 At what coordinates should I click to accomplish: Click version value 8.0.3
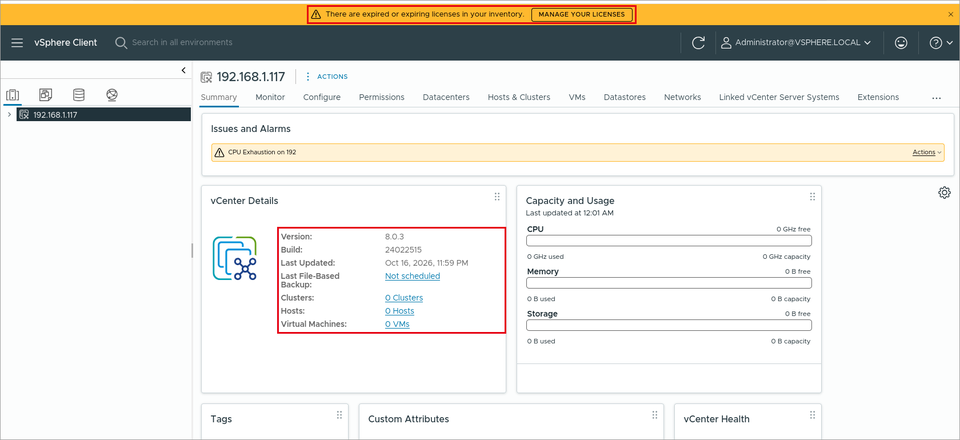pyautogui.click(x=394, y=237)
